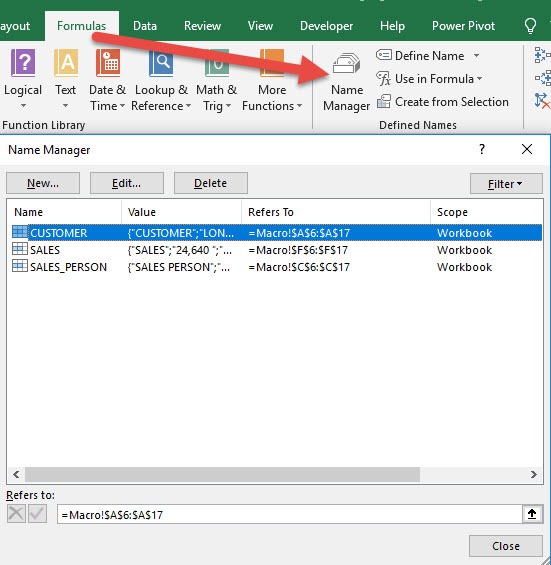Click the Name Manager ribbon icon
Image resolution: width=551 pixels, height=565 pixels.
[346, 63]
